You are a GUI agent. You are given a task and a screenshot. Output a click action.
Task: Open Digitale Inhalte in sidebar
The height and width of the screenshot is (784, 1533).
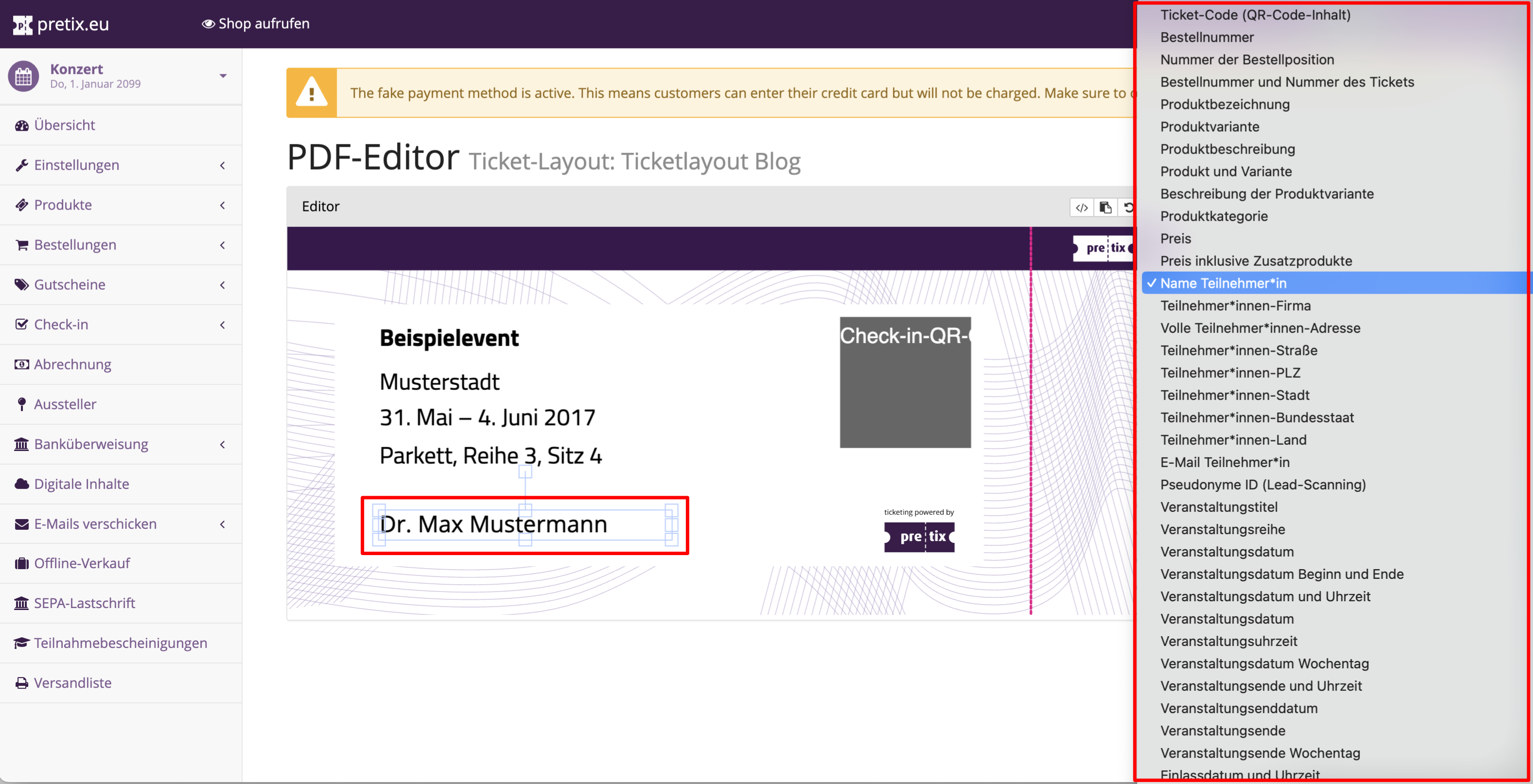click(82, 484)
